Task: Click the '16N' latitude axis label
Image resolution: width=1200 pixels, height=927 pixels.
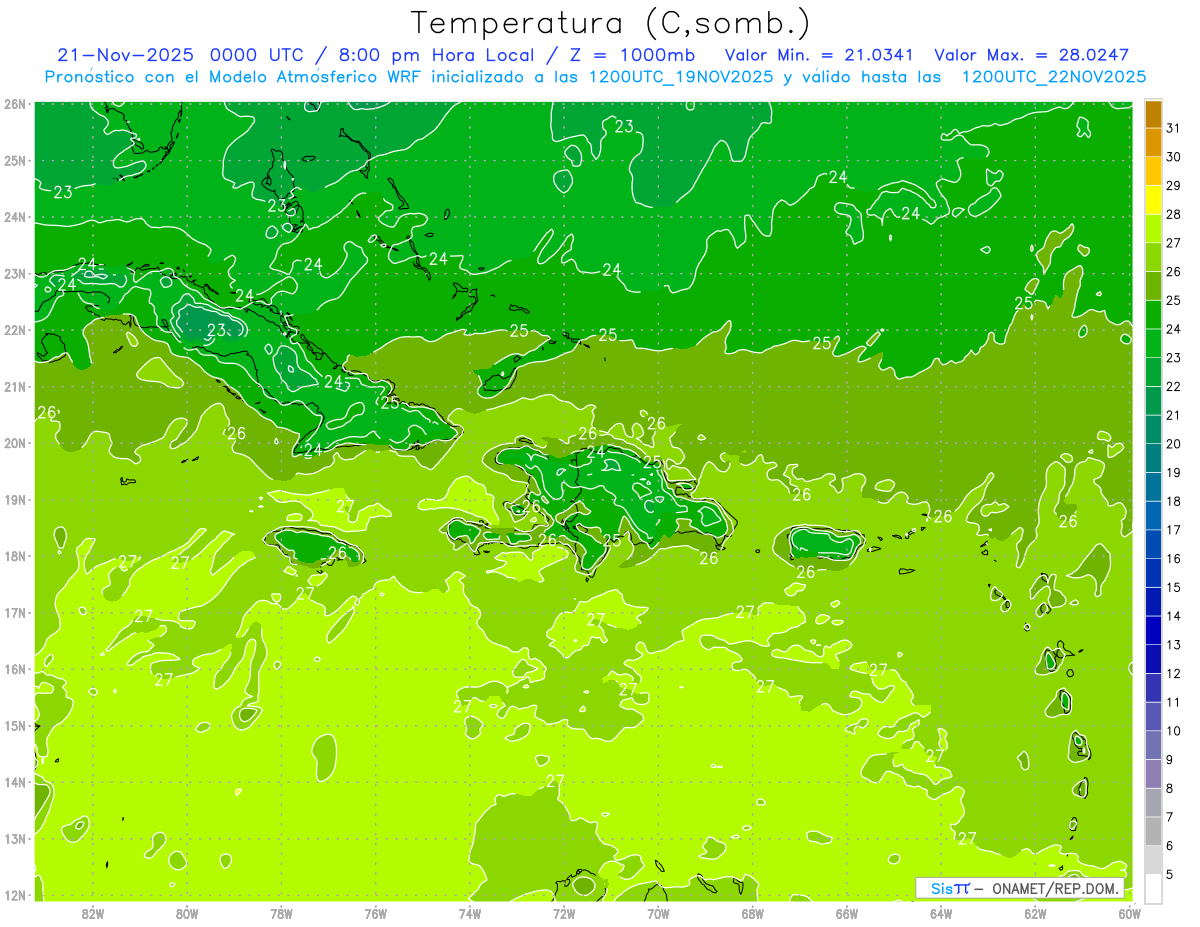Action: coord(15,669)
